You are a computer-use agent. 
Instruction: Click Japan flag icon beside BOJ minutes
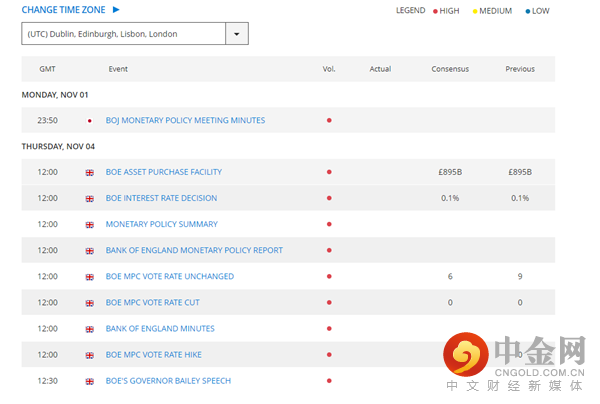click(x=89, y=120)
